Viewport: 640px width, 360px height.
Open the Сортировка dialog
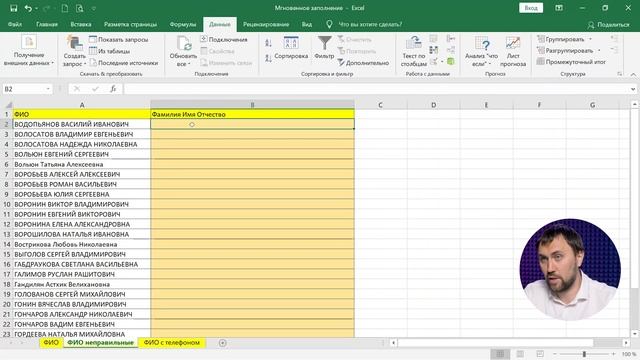tap(291, 48)
